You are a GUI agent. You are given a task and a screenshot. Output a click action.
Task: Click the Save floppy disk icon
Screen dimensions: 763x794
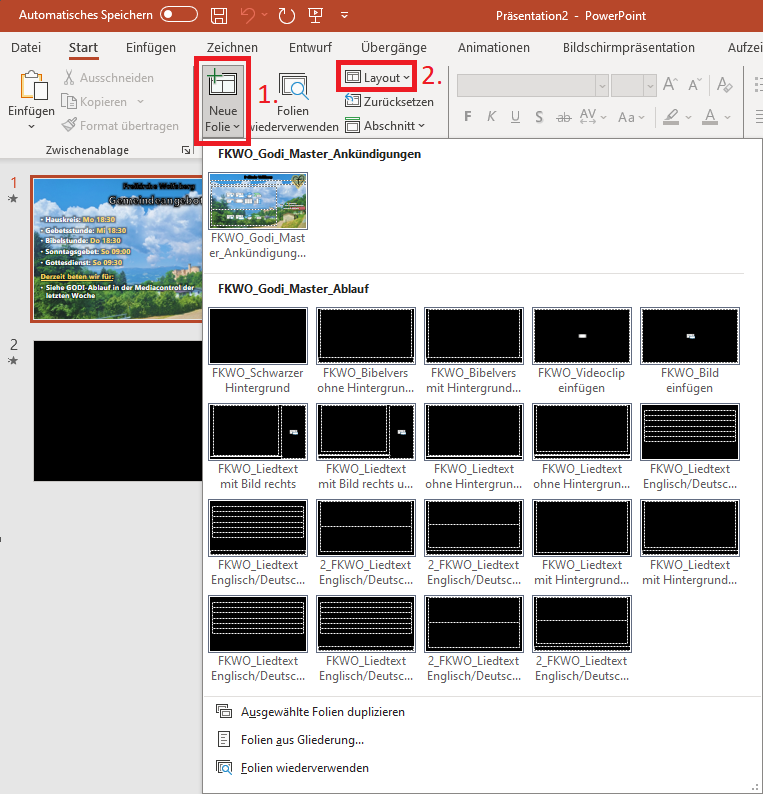220,16
